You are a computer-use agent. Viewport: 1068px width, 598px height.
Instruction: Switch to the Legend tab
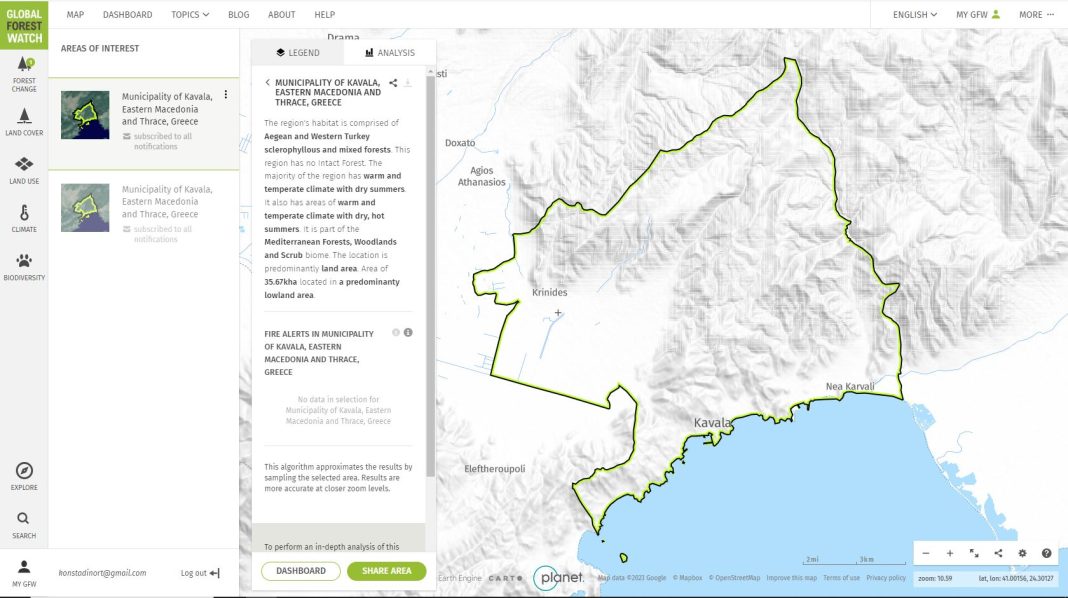click(297, 53)
